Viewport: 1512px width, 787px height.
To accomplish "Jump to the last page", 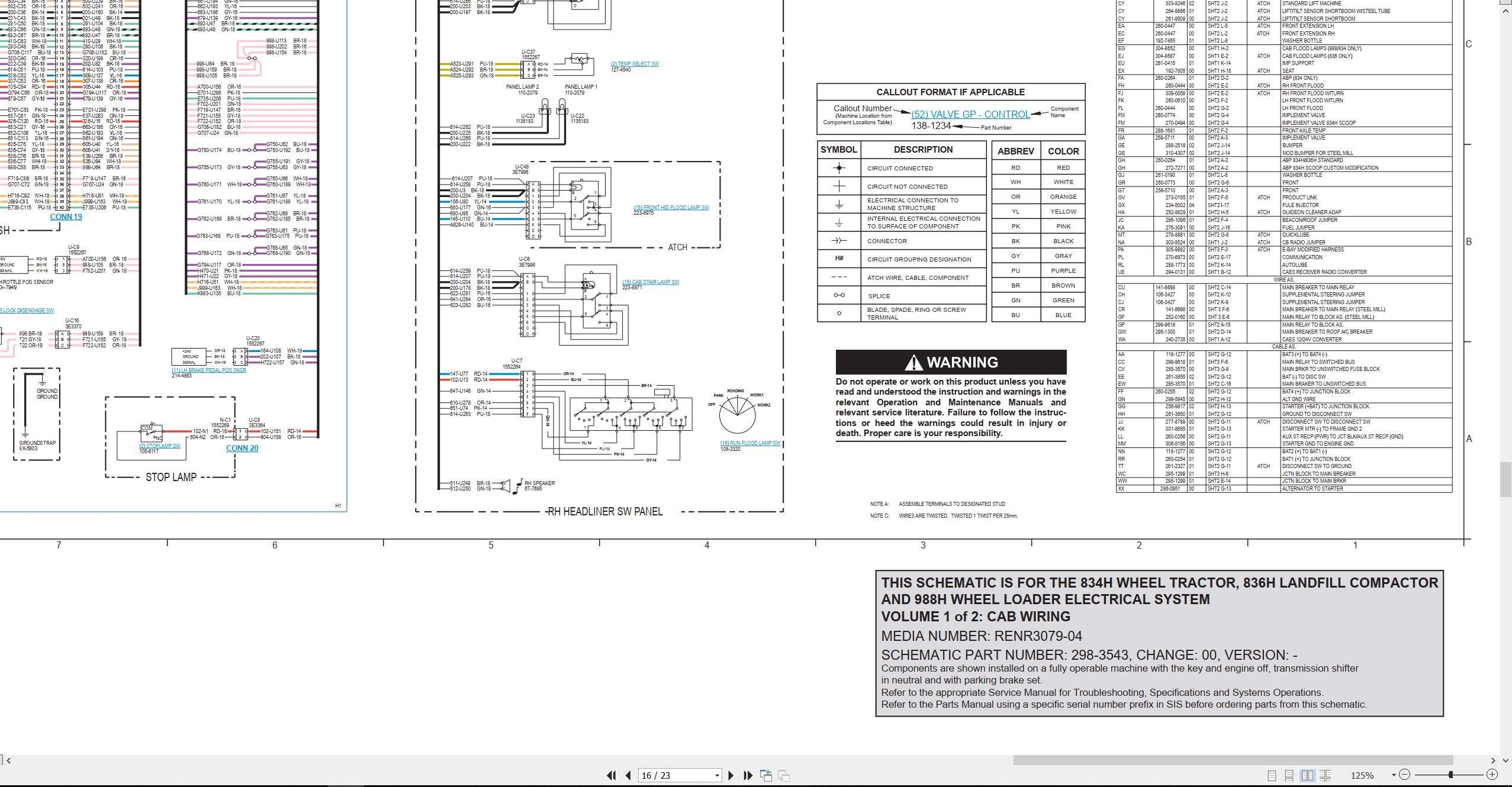I will click(x=748, y=775).
